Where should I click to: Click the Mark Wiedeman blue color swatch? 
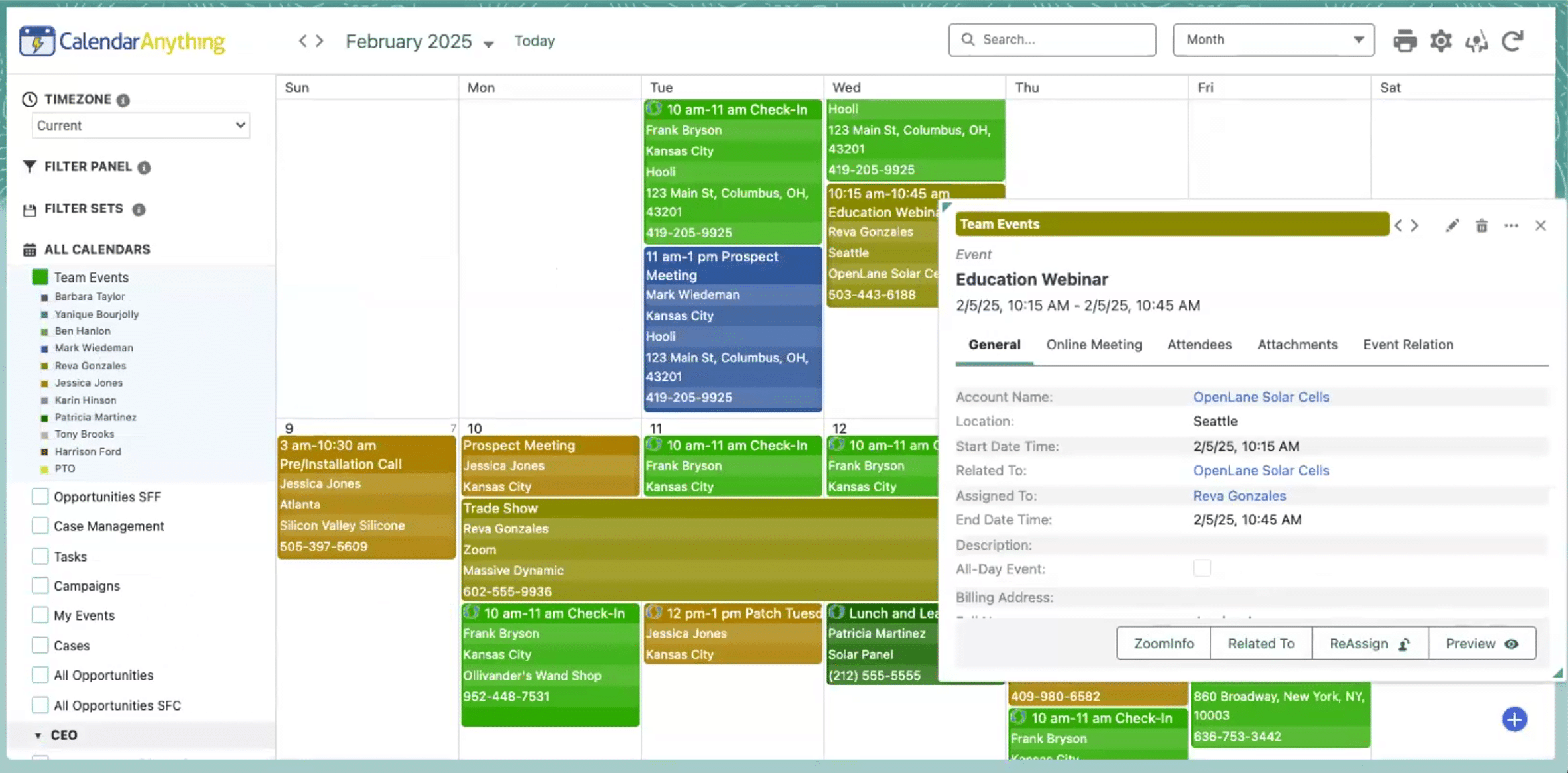tap(44, 349)
